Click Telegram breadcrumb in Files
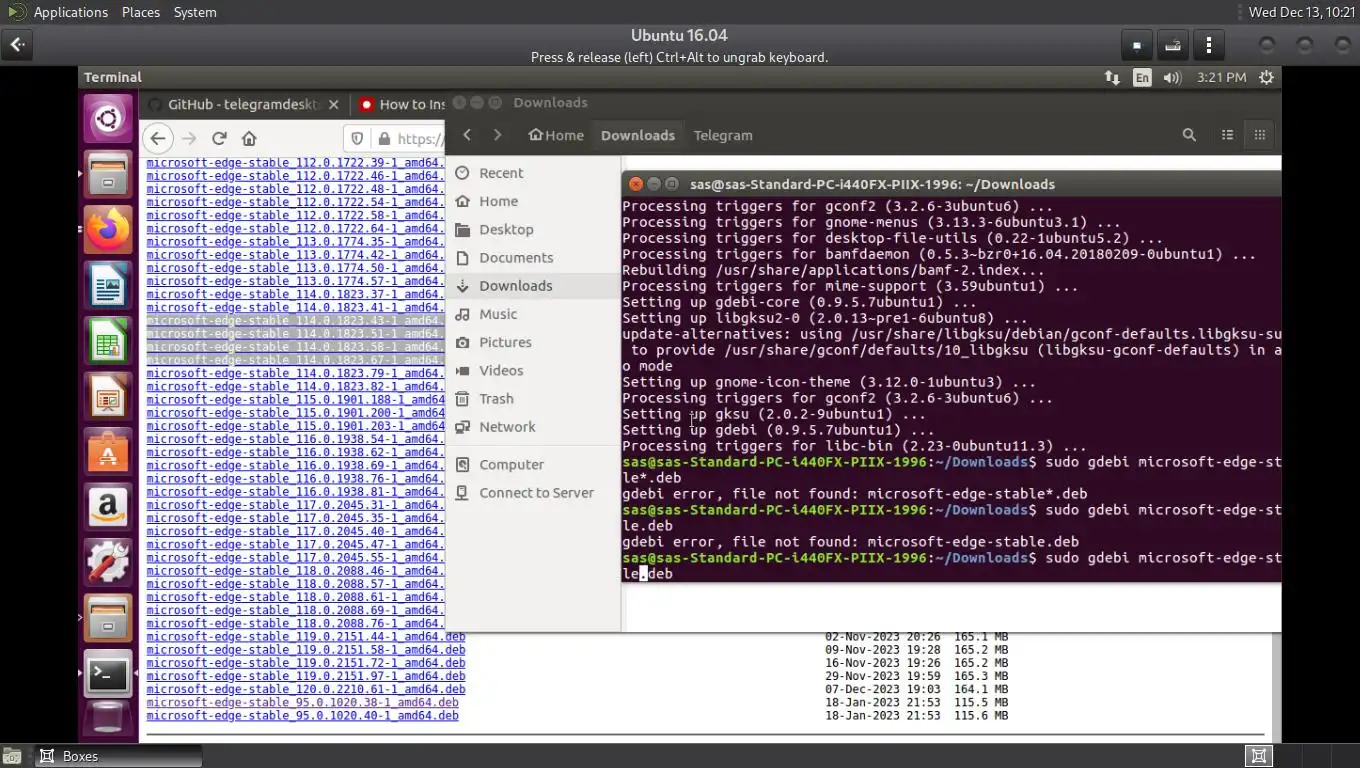The width and height of the screenshot is (1360, 768). (723, 135)
